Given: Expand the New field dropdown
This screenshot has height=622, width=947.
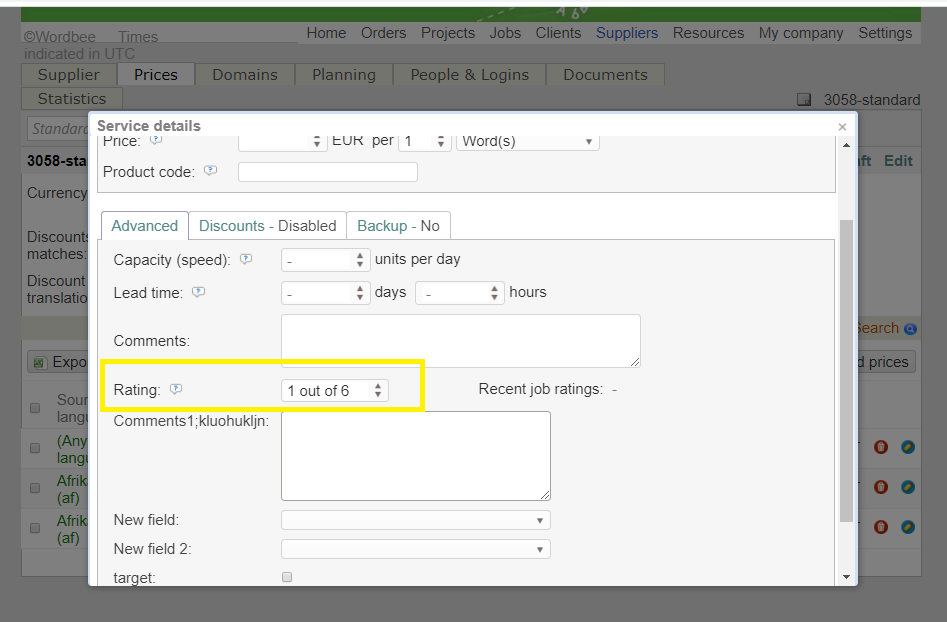Looking at the screenshot, I should coord(415,520).
